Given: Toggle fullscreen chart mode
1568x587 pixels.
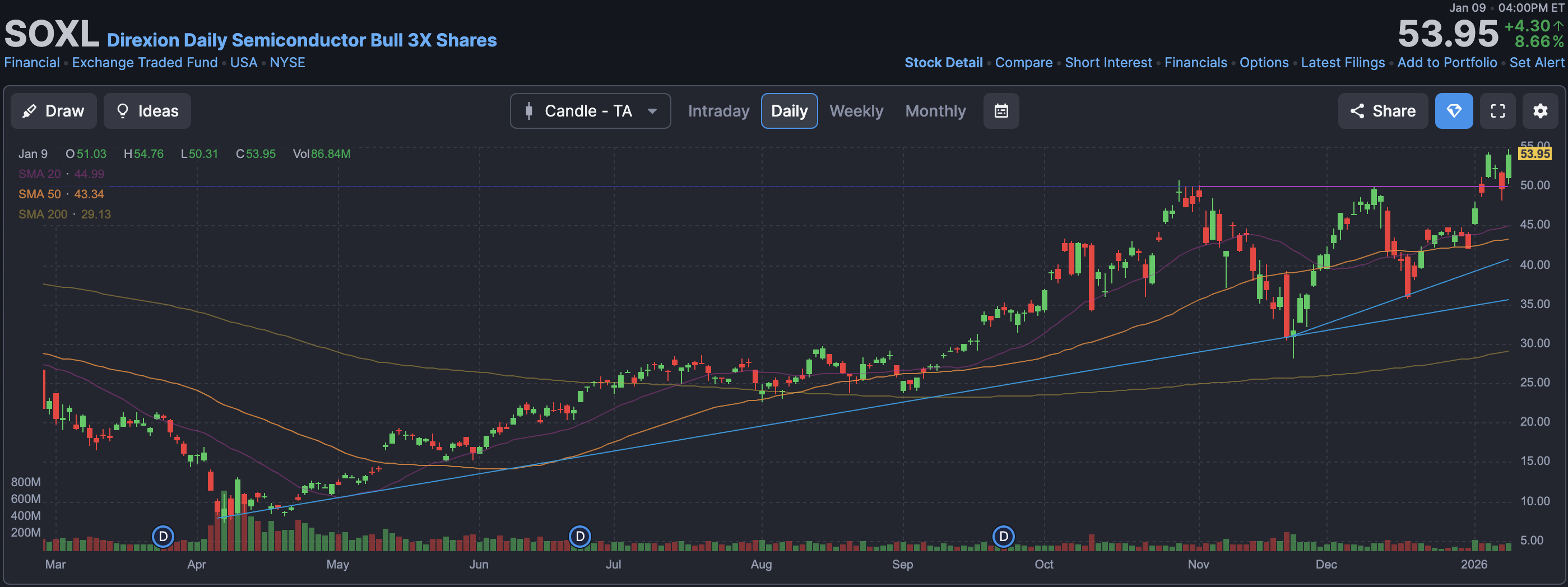Looking at the screenshot, I should [1497, 111].
